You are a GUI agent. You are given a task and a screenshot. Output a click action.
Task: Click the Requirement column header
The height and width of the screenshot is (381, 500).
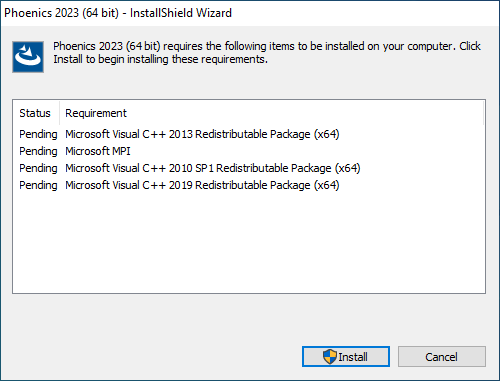(x=96, y=113)
